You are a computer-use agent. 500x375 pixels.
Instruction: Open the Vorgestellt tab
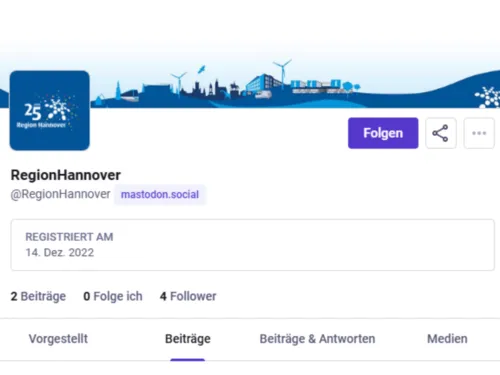[x=58, y=339]
